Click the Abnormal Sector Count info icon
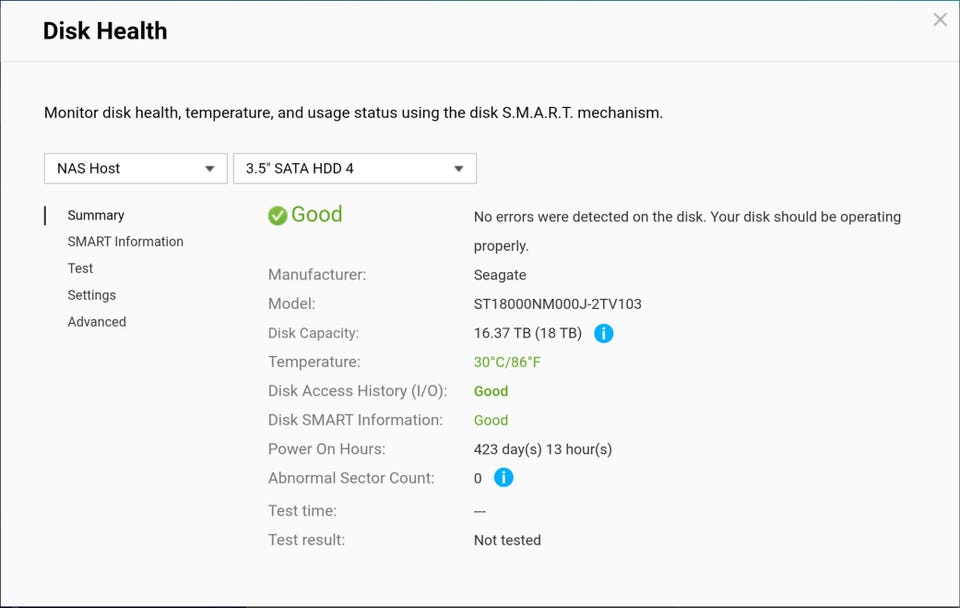960x608 pixels. 504,478
